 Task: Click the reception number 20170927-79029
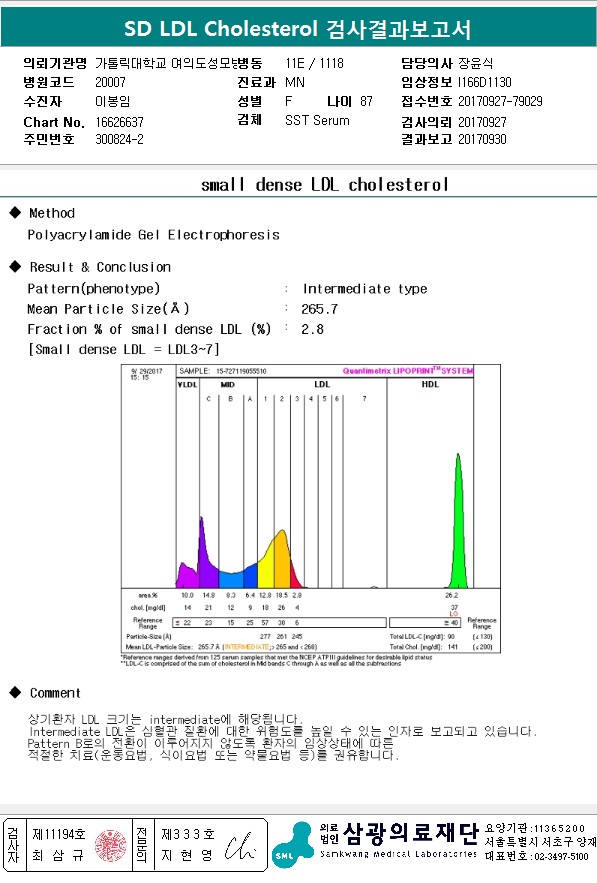tap(500, 101)
